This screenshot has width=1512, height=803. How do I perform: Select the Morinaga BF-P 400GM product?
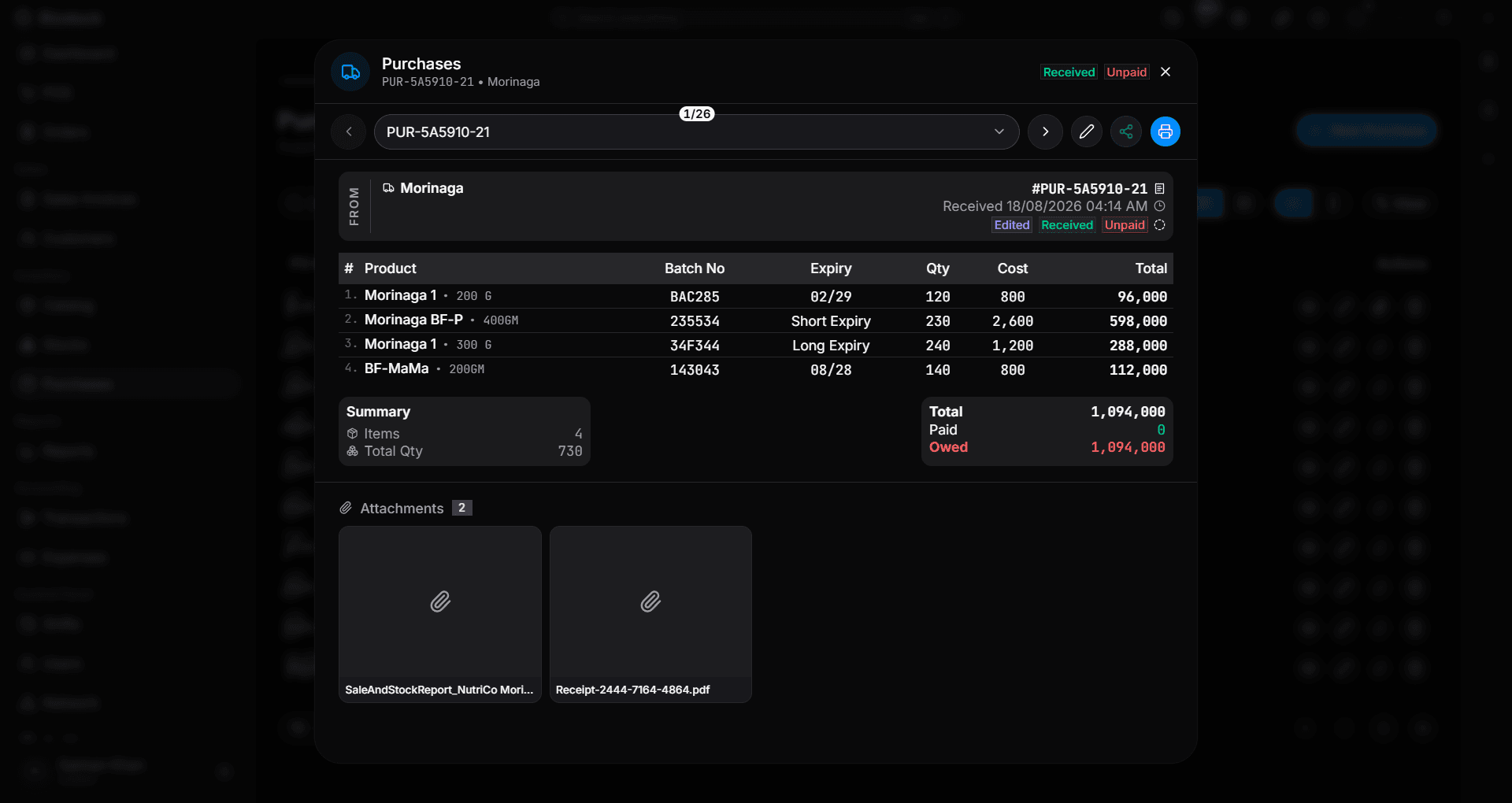[756, 320]
